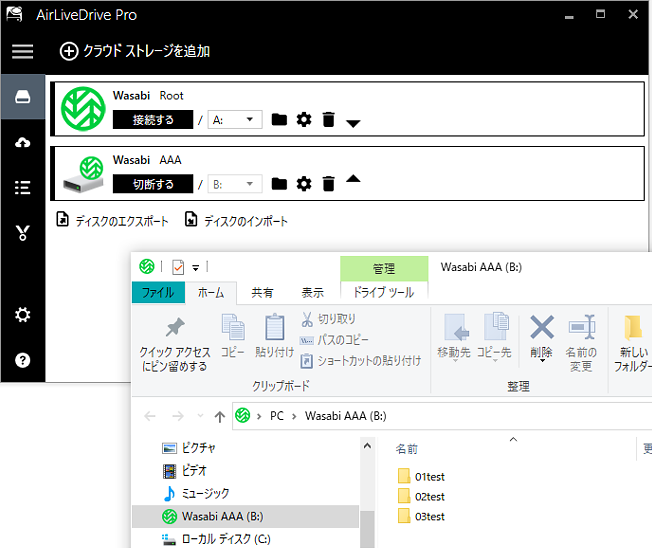Click 新しいフォルダー ribbon icon

pos(633,329)
